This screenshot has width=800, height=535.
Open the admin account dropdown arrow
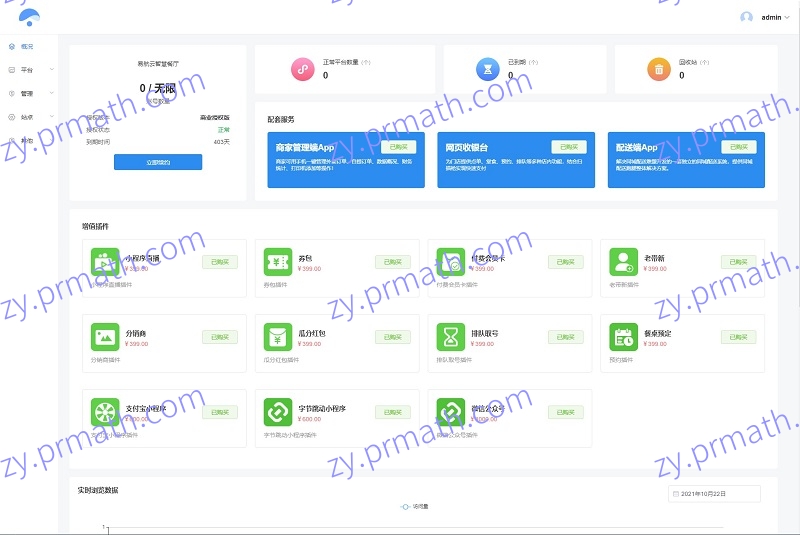[x=787, y=17]
